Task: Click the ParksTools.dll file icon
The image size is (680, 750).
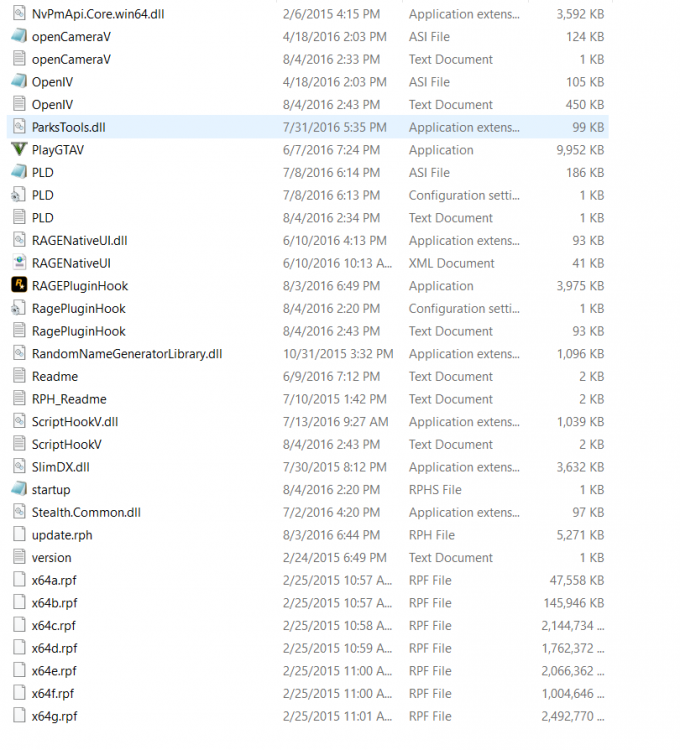Action: (19, 126)
